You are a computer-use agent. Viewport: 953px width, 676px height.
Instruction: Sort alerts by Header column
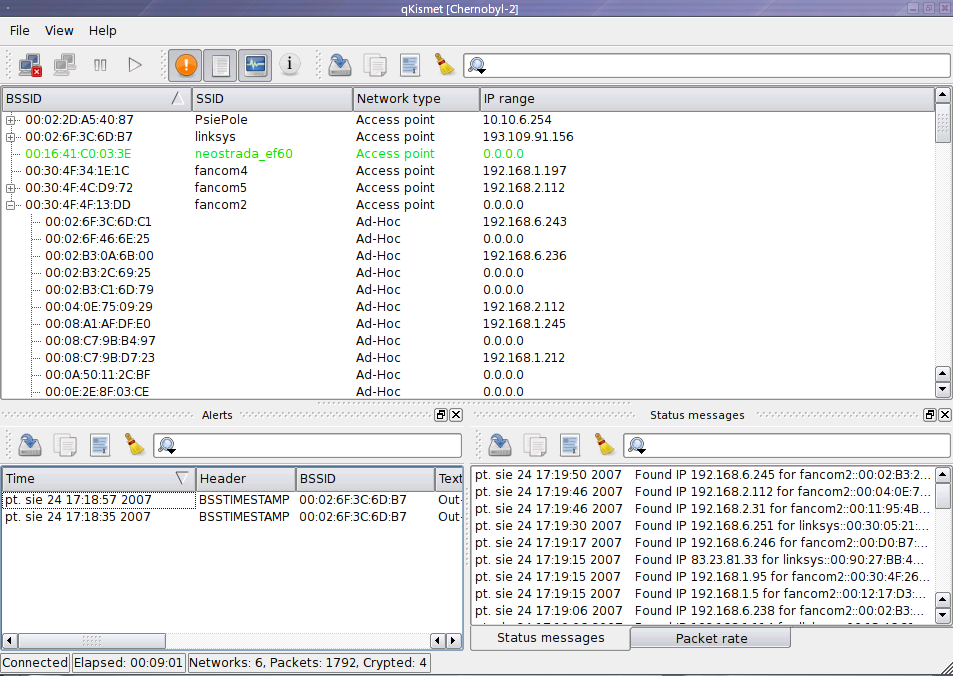pyautogui.click(x=245, y=479)
